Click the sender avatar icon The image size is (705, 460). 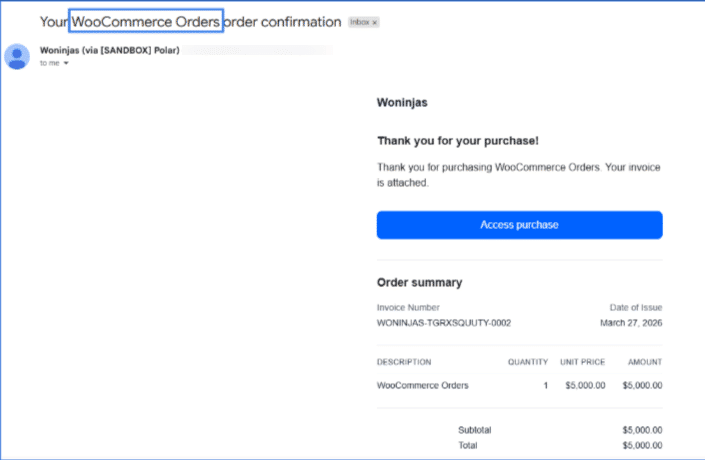pyautogui.click(x=17, y=57)
